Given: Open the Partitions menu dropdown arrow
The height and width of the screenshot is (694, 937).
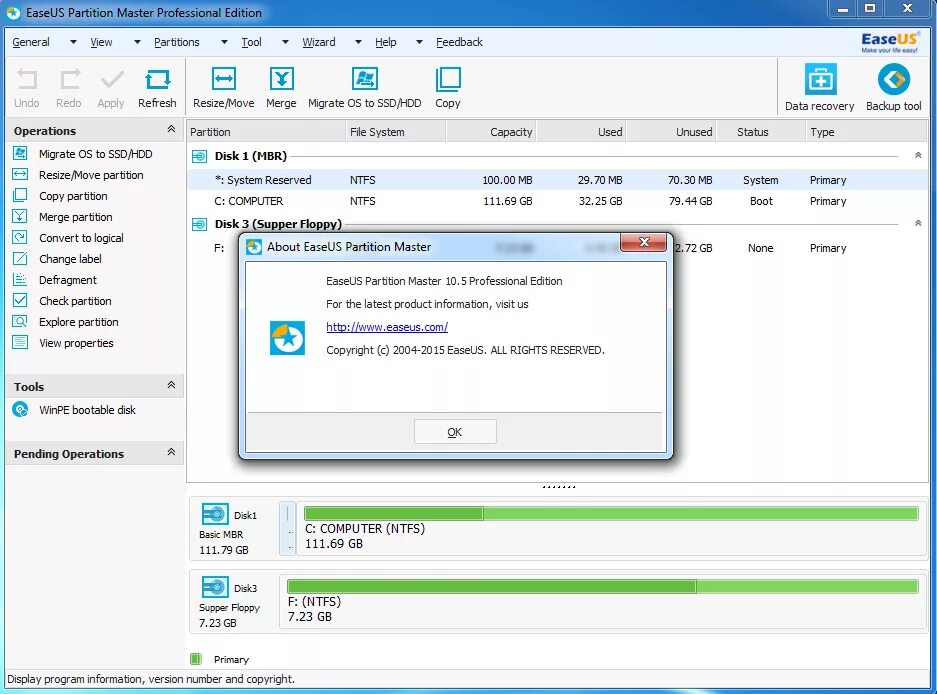Looking at the screenshot, I should pyautogui.click(x=224, y=42).
